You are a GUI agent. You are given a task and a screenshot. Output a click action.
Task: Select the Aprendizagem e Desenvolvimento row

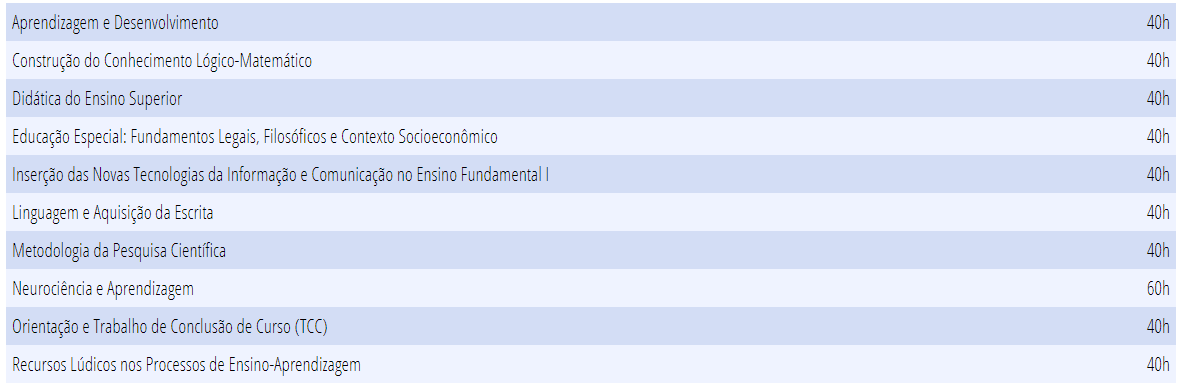591,23
